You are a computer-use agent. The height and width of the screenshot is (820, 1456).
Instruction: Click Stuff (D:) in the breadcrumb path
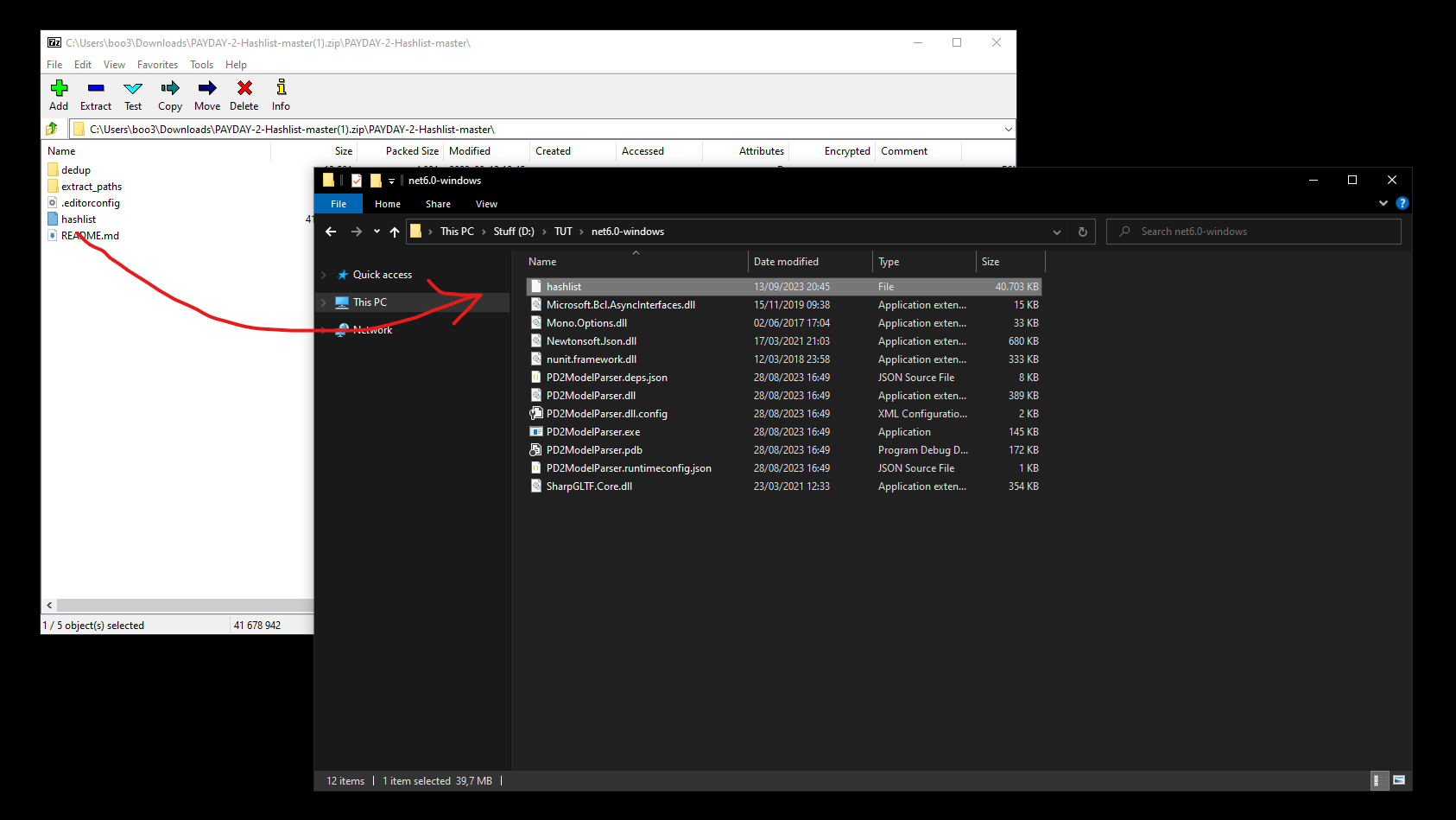point(514,232)
